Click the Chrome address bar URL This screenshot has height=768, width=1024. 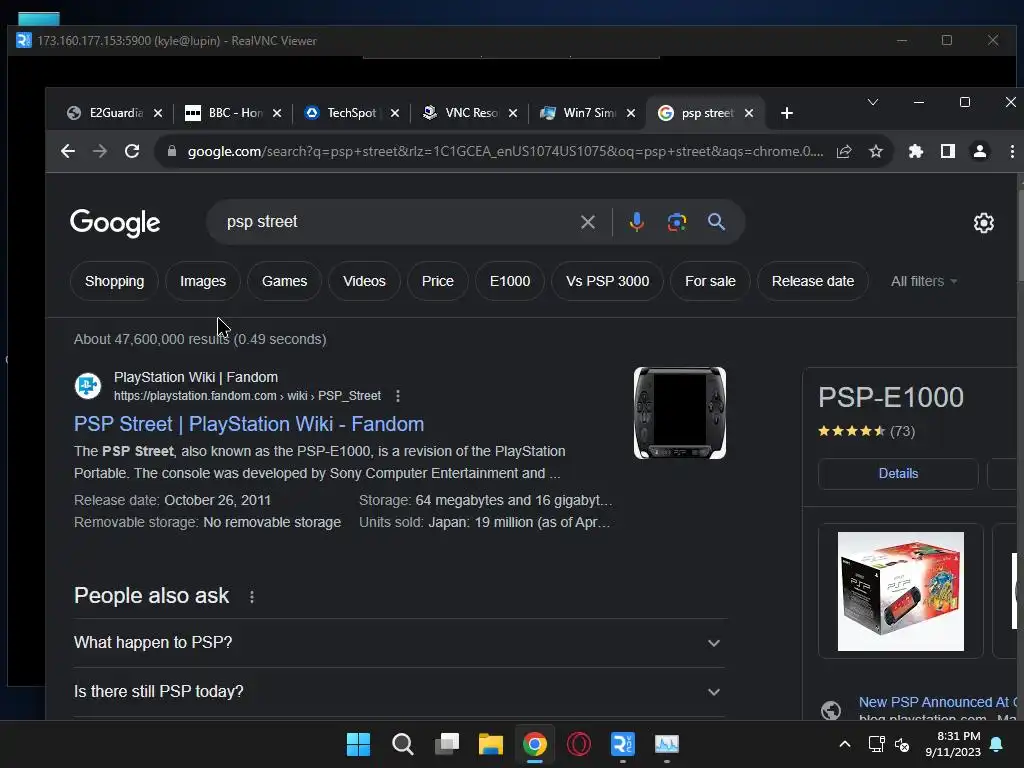(x=505, y=152)
